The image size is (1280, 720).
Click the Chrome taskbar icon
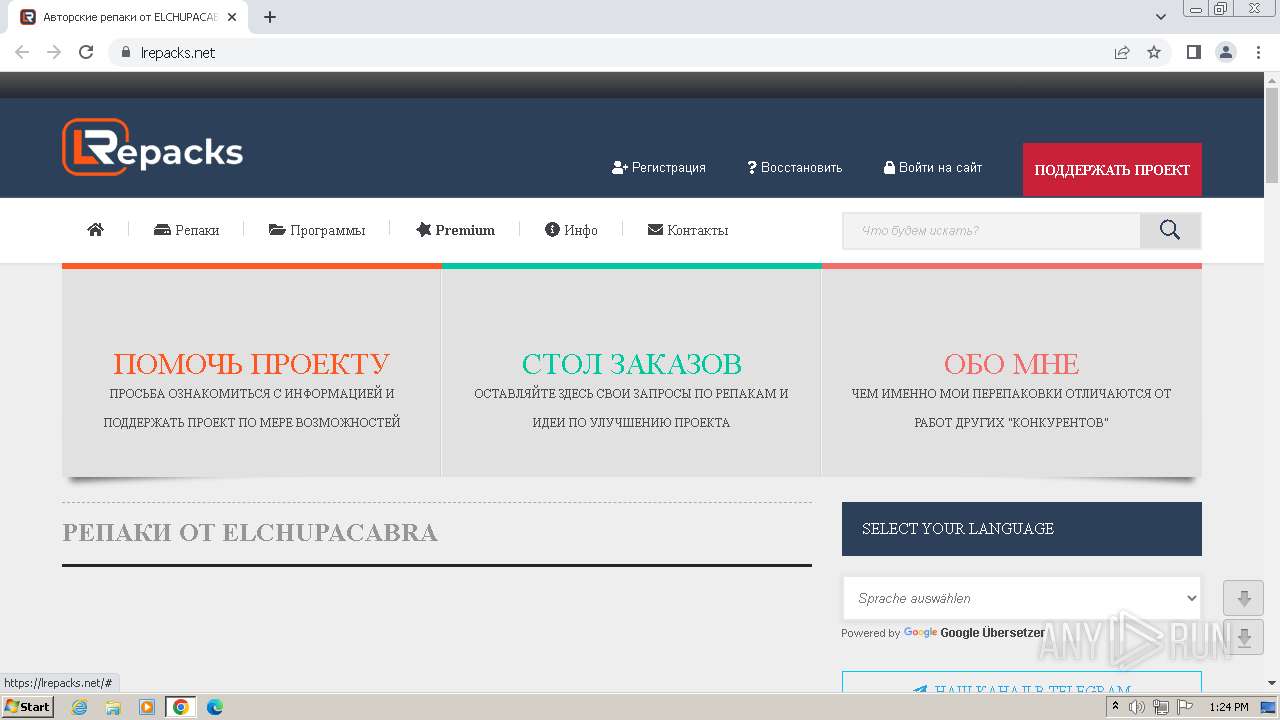[x=181, y=707]
